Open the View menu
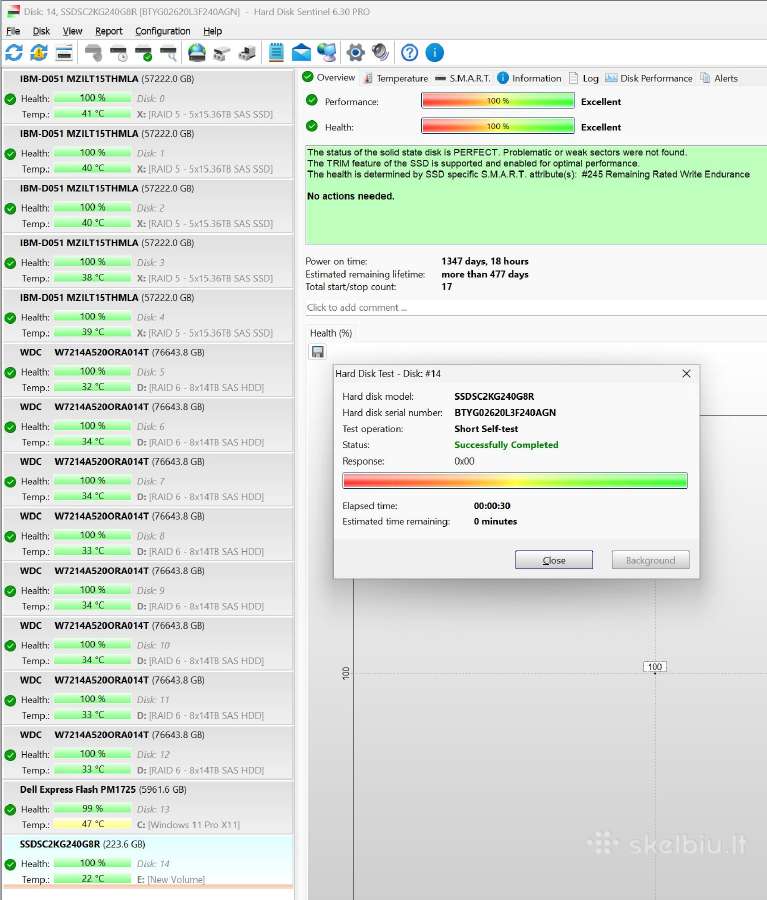The image size is (767, 900). pyautogui.click(x=72, y=31)
